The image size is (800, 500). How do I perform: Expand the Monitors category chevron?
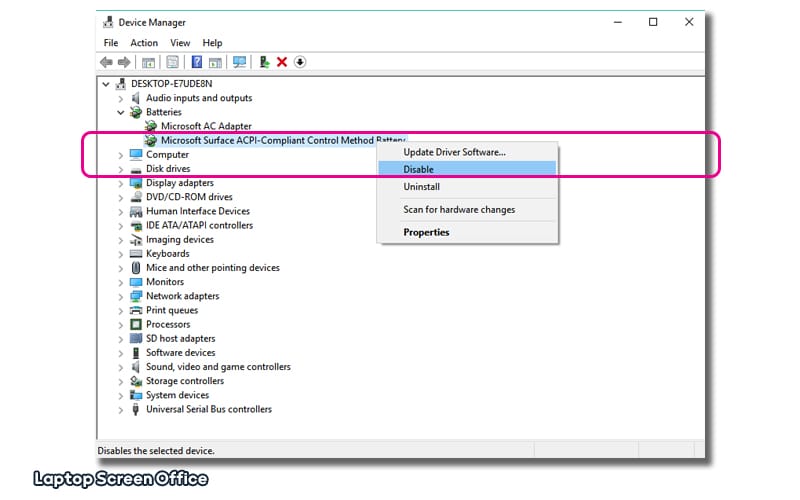121,282
